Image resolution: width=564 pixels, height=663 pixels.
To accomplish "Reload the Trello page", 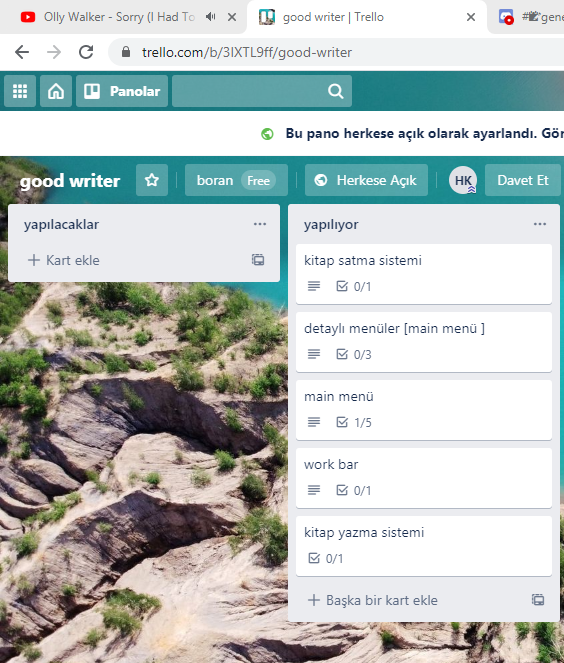I will pos(86,52).
